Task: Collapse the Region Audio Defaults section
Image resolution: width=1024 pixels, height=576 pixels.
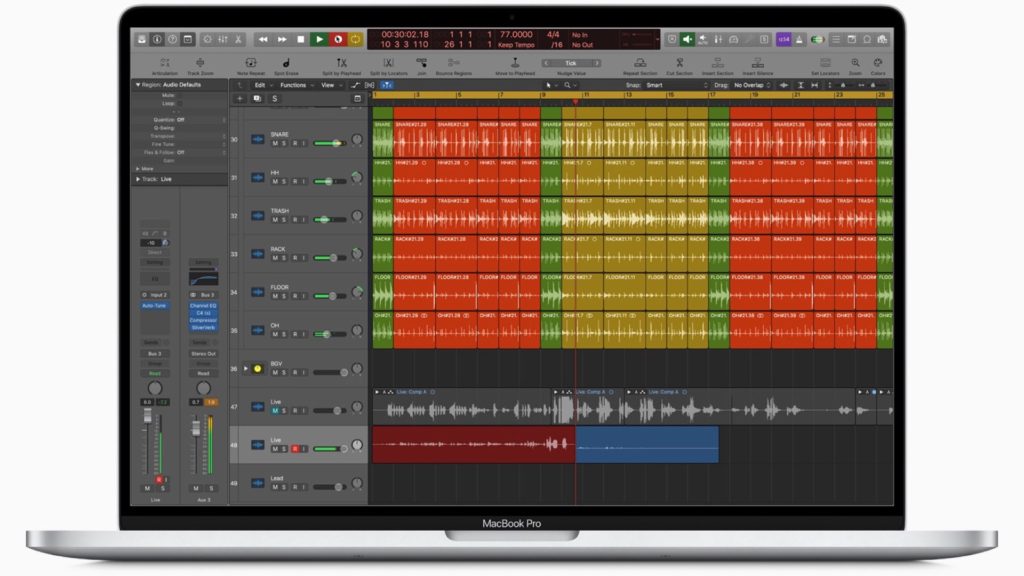Action: tap(138, 85)
